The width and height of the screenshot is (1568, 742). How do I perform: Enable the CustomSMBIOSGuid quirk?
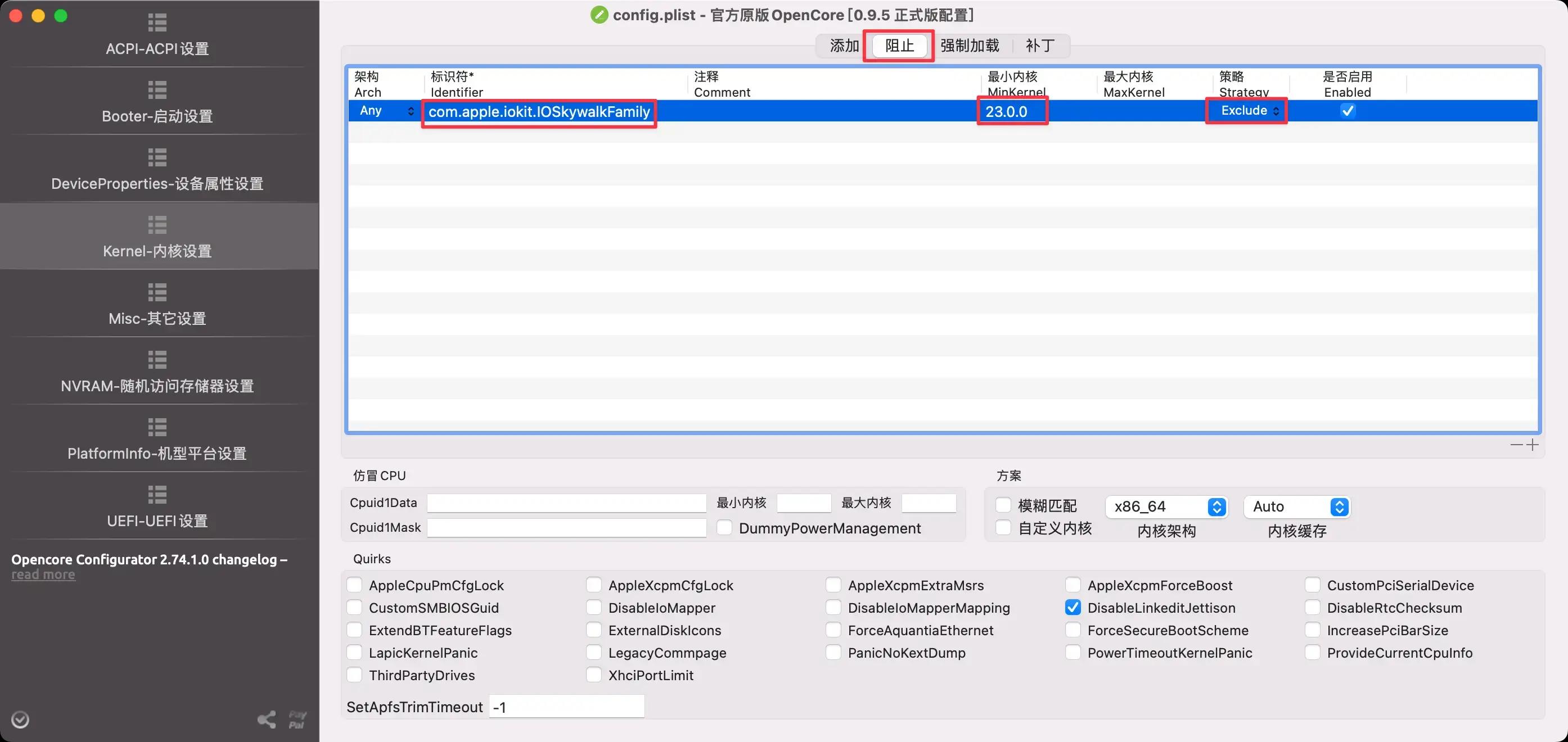(354, 608)
